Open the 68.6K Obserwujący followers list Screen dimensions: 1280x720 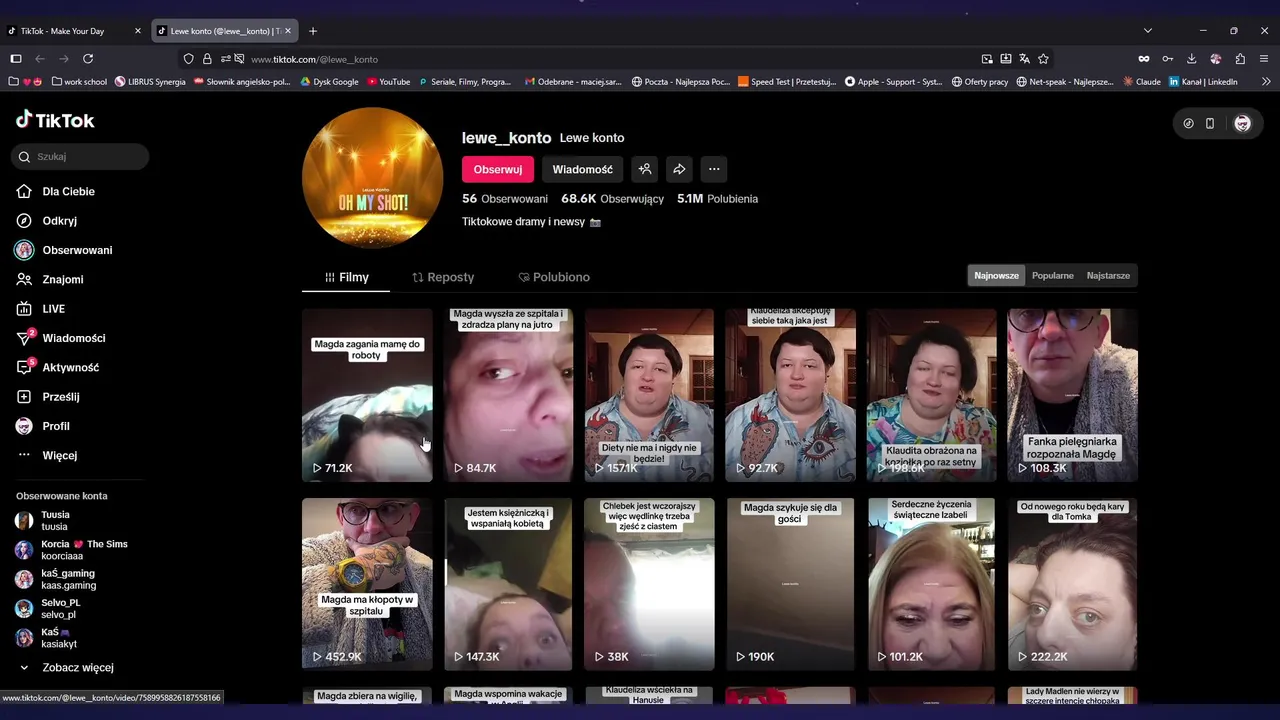[612, 199]
